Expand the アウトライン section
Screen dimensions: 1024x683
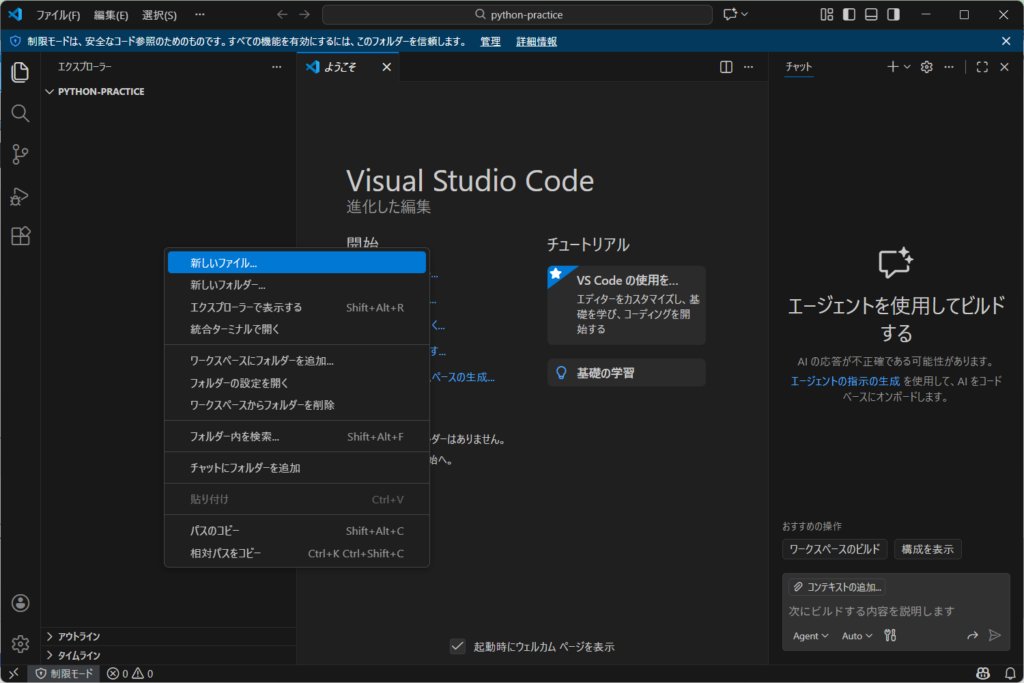[79, 636]
